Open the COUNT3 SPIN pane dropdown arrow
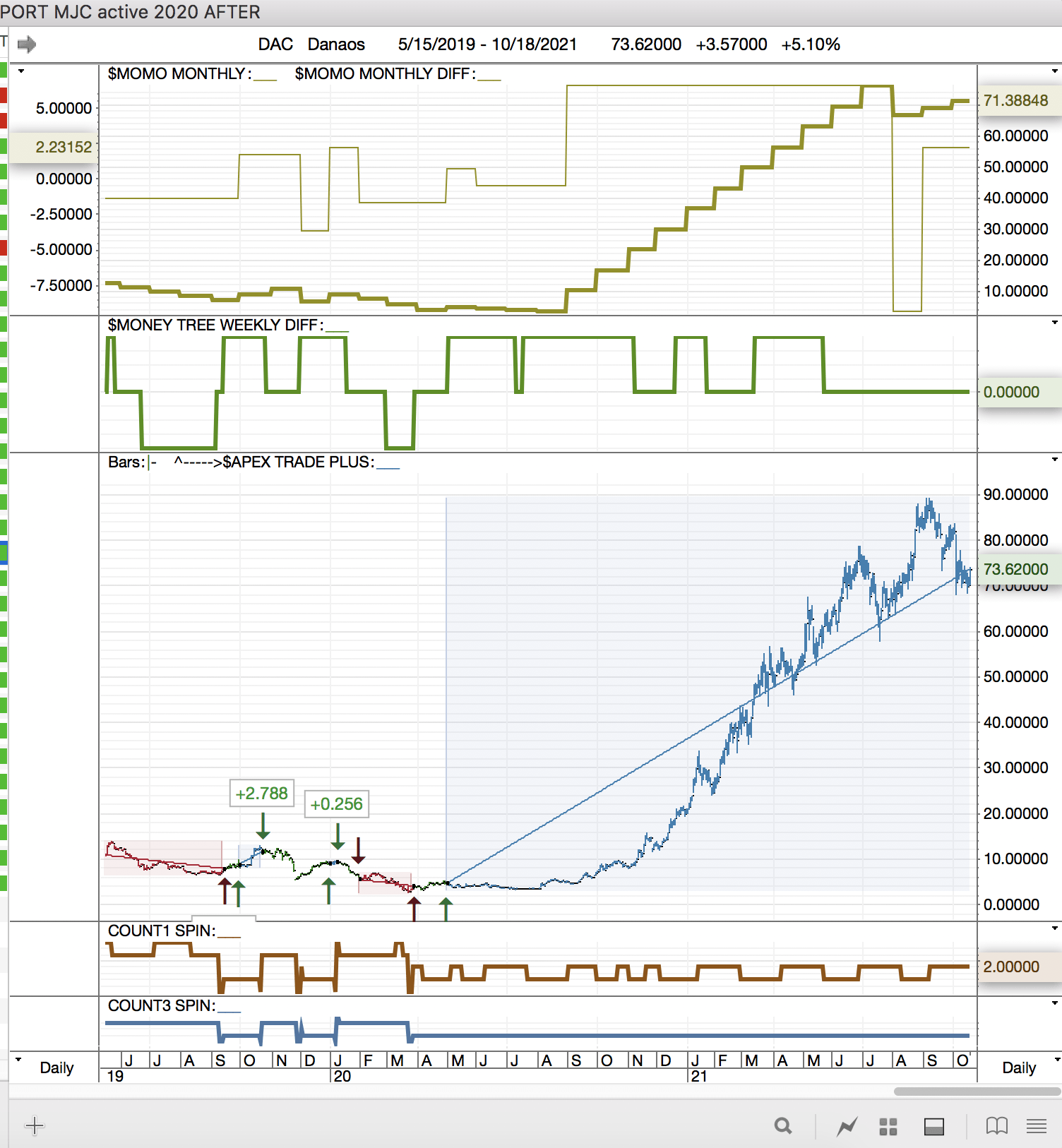 (1055, 1003)
